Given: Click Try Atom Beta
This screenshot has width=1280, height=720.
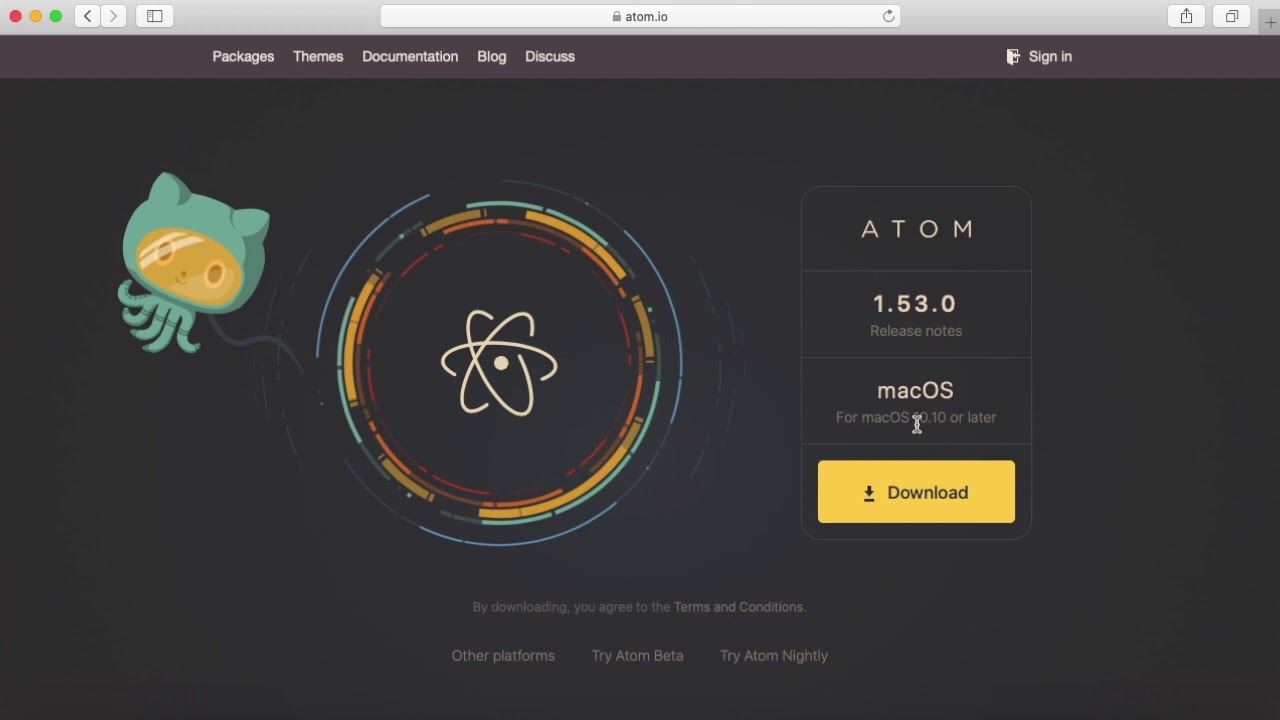Looking at the screenshot, I should [638, 656].
